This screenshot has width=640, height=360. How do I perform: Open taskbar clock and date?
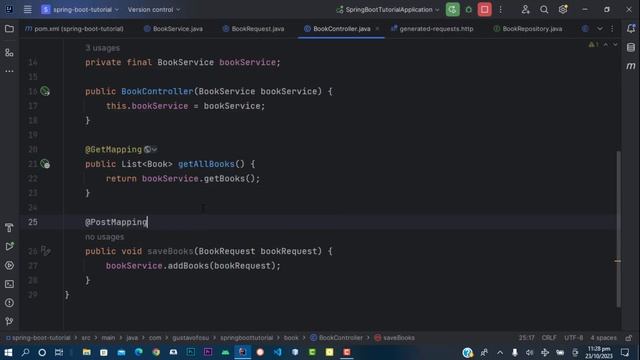(599, 352)
